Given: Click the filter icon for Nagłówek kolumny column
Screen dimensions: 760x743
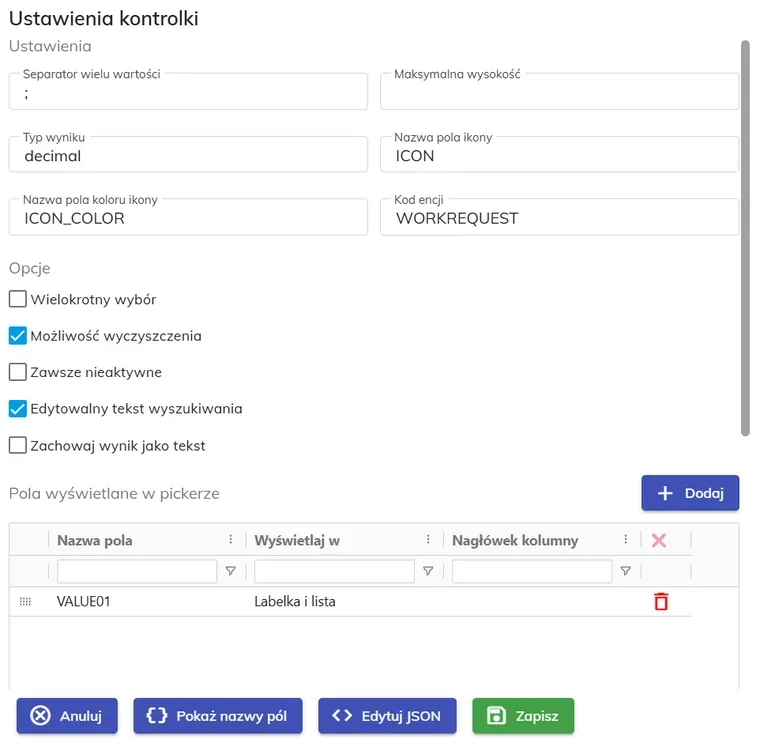Looking at the screenshot, I should click(x=626, y=571).
